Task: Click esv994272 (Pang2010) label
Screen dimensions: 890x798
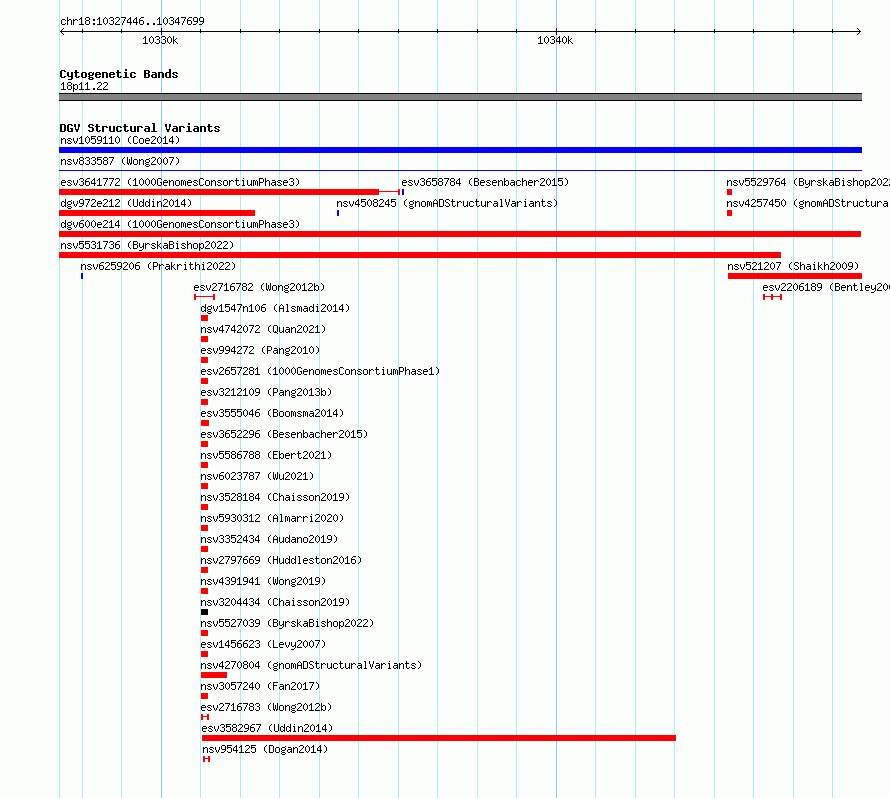Action: coord(260,350)
